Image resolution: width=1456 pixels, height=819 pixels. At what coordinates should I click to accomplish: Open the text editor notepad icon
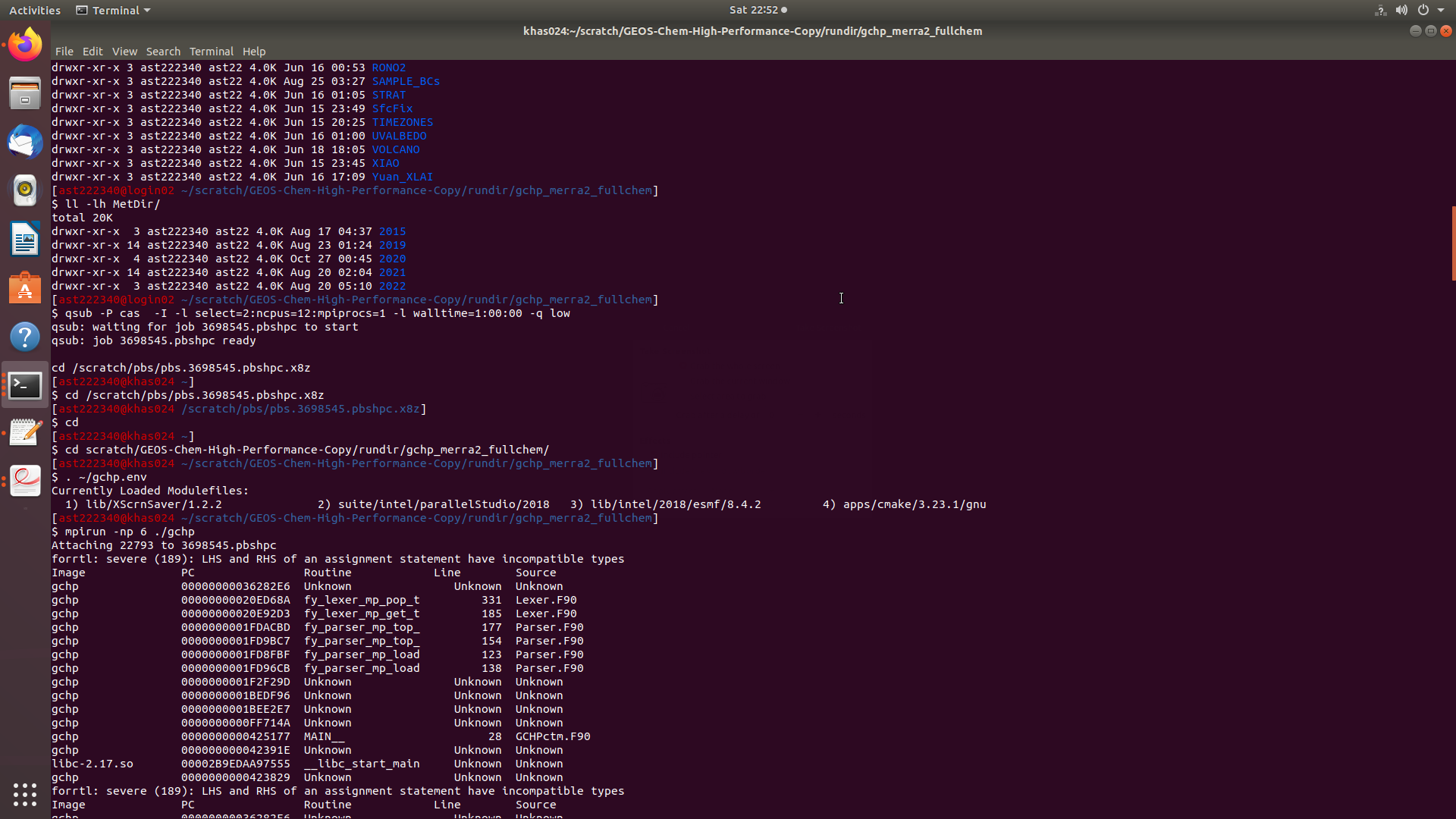[x=25, y=432]
